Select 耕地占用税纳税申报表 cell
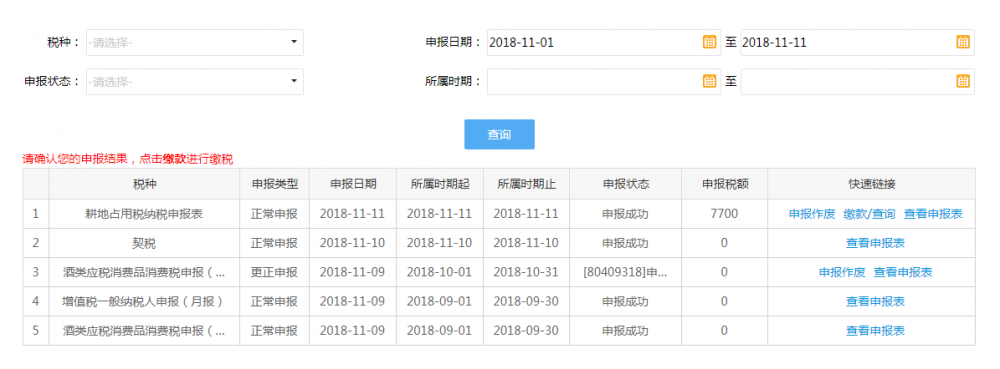 tap(144, 214)
